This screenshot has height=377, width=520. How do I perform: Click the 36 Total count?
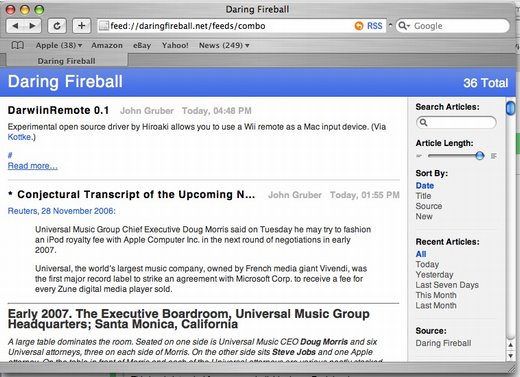(x=486, y=83)
